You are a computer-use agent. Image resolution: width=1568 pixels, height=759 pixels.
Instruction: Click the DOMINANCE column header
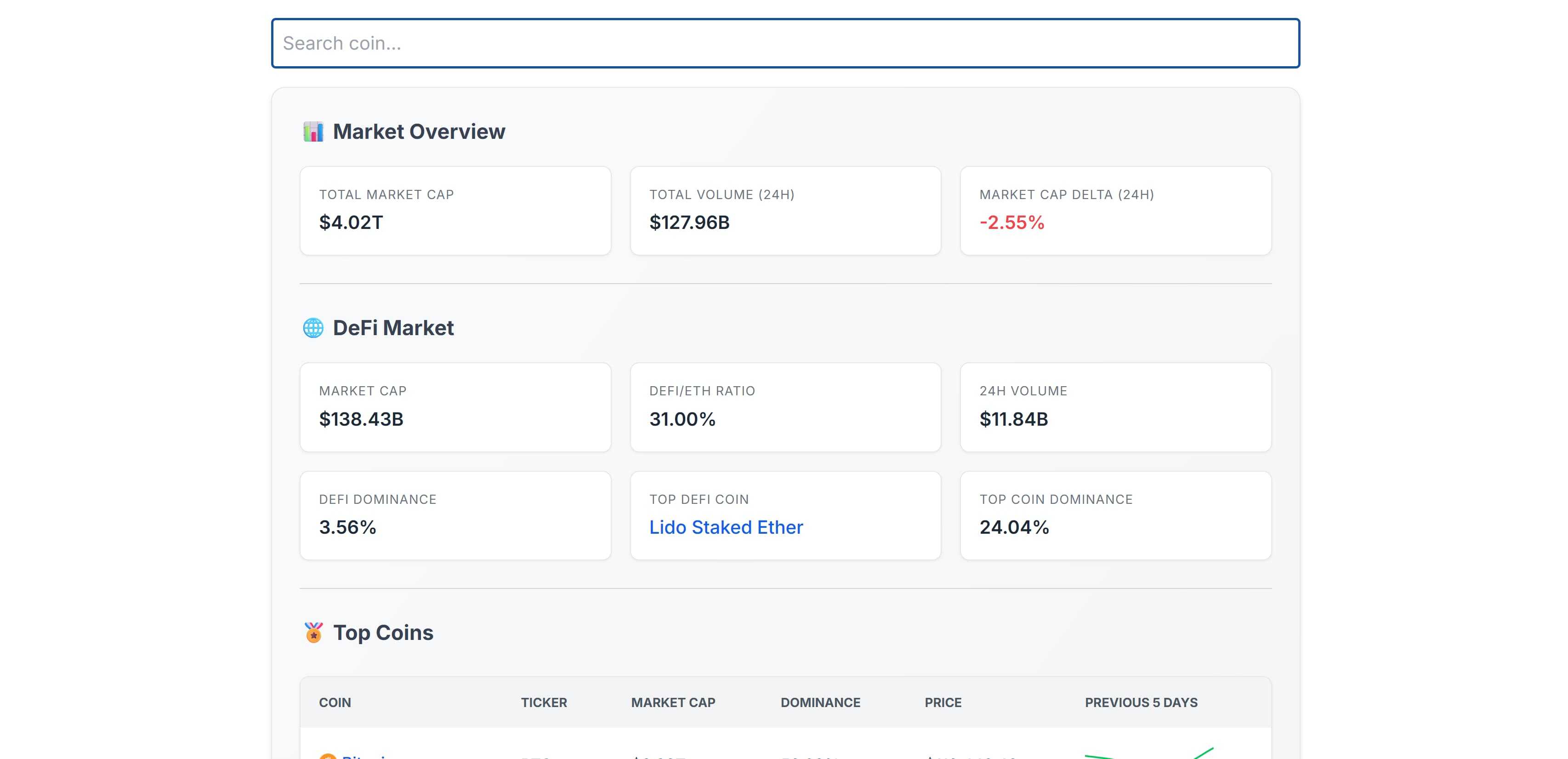(820, 702)
